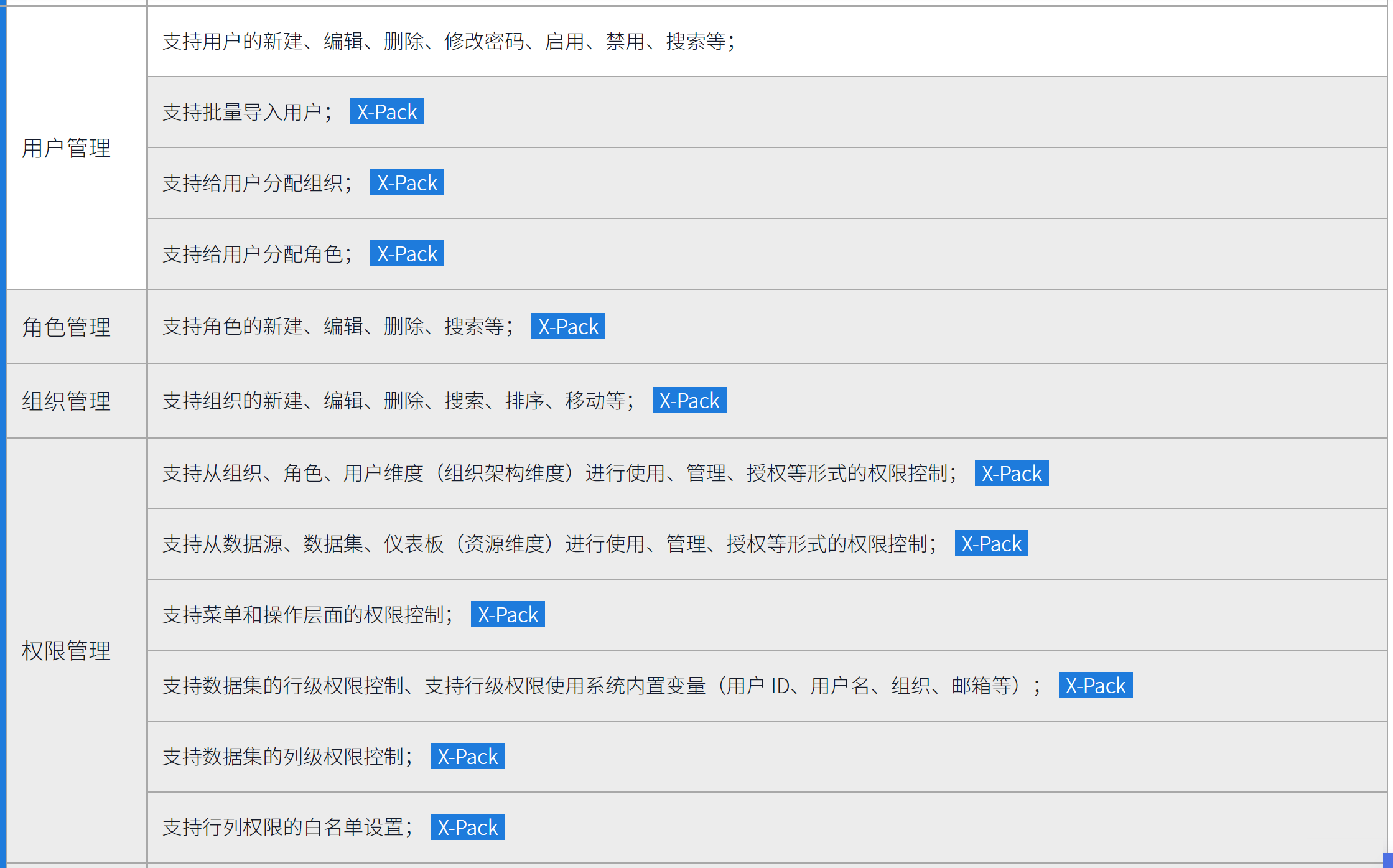Select the 权限管理 category header cell
The height and width of the screenshot is (868, 1393).
click(67, 651)
